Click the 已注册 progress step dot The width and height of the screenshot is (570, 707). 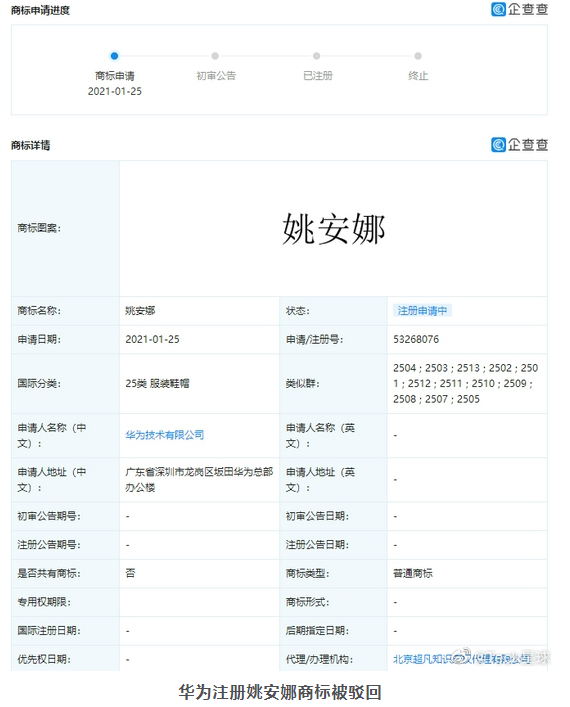[x=317, y=56]
